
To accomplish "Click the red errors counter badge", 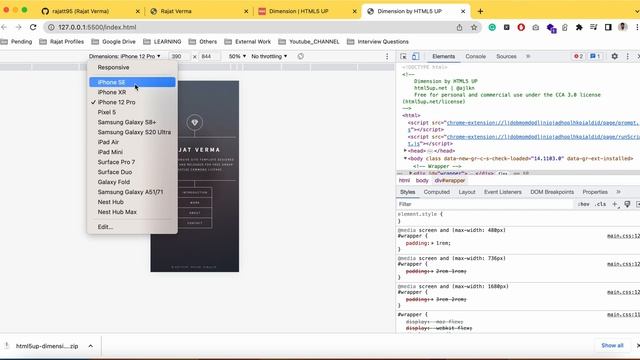I will point(578,56).
